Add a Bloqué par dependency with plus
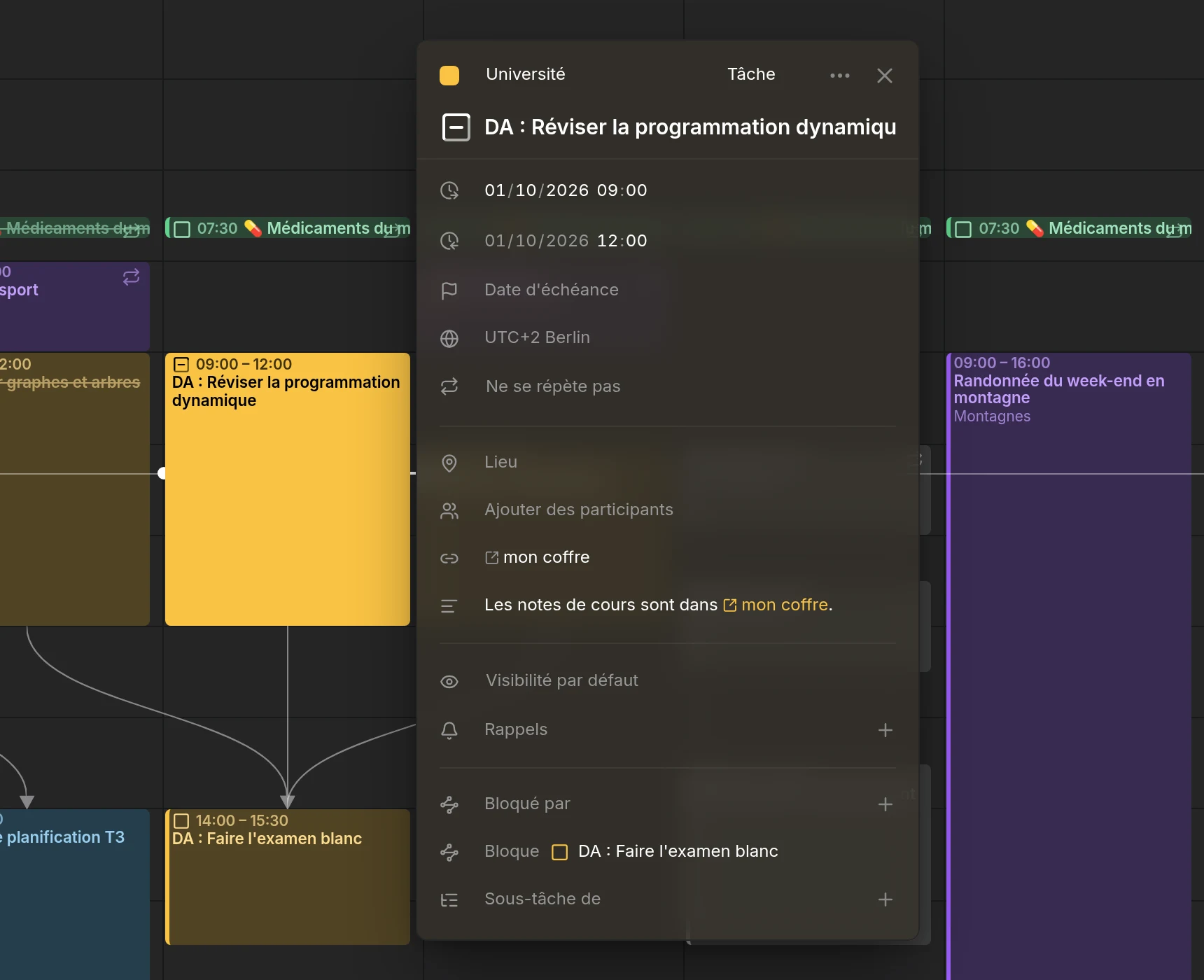This screenshot has height=980, width=1204. [x=885, y=804]
